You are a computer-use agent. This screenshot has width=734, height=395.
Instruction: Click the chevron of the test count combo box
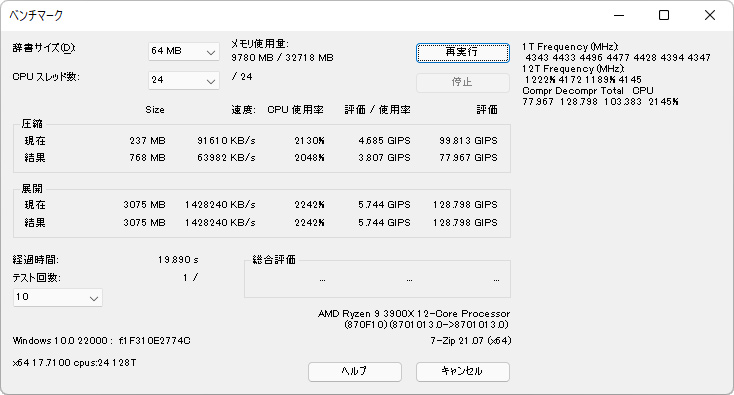pos(94,298)
